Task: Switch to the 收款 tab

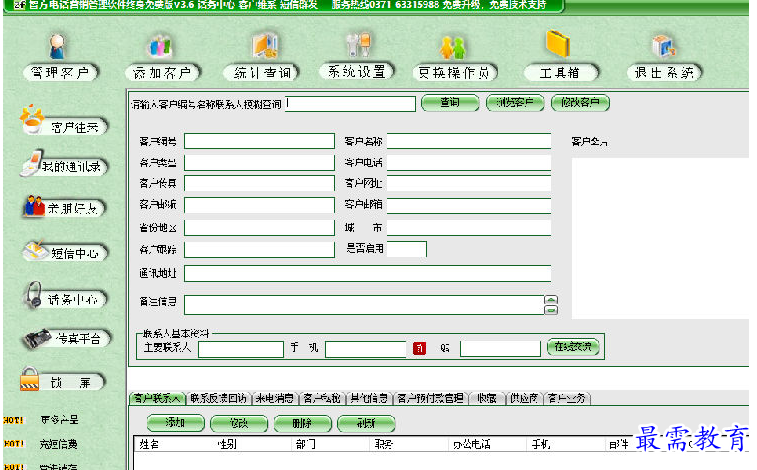Action: tap(487, 399)
